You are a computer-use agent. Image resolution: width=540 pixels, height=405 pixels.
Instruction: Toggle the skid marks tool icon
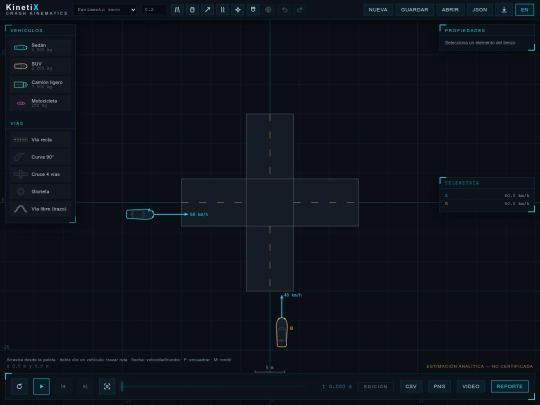pyautogui.click(x=222, y=10)
